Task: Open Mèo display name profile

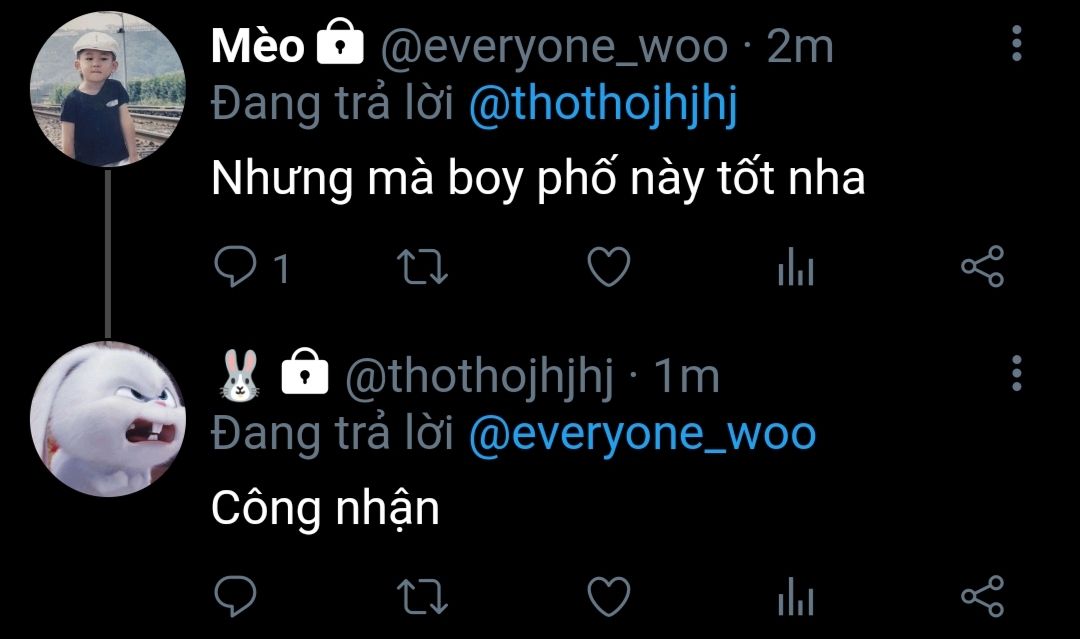Action: [x=258, y=46]
